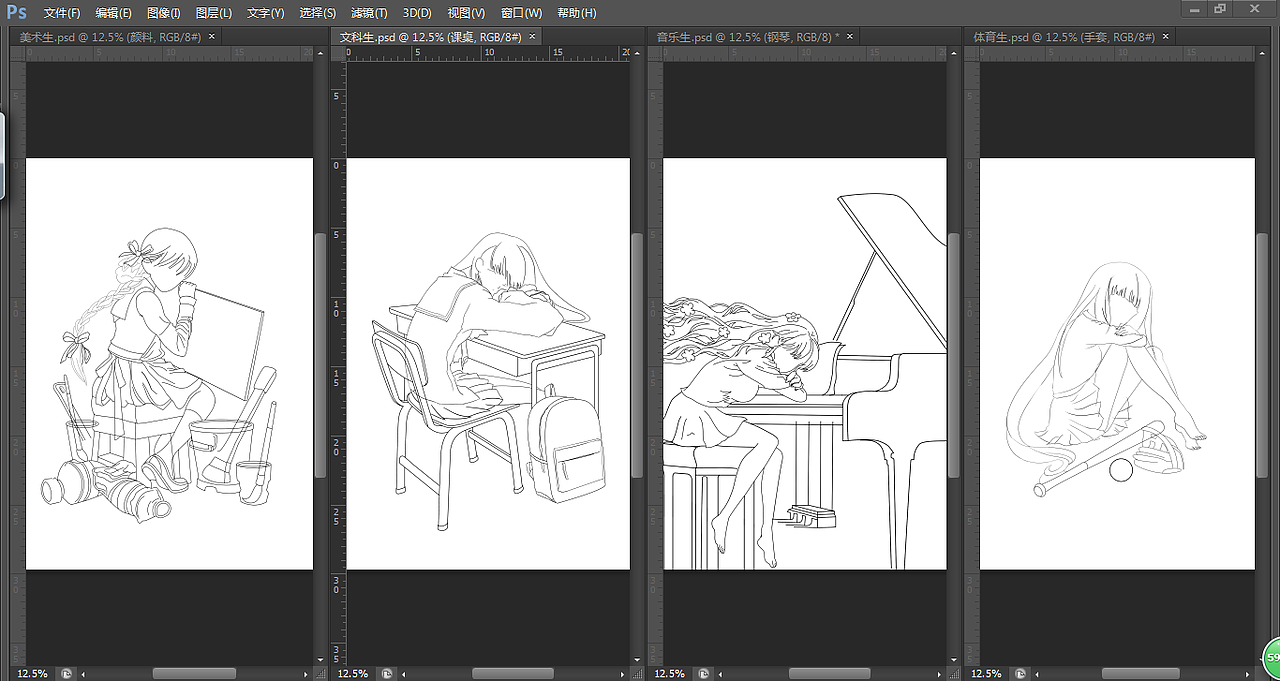Image resolution: width=1280 pixels, height=681 pixels.
Task: Open the 编辑(E) menu
Action: pyautogui.click(x=113, y=13)
